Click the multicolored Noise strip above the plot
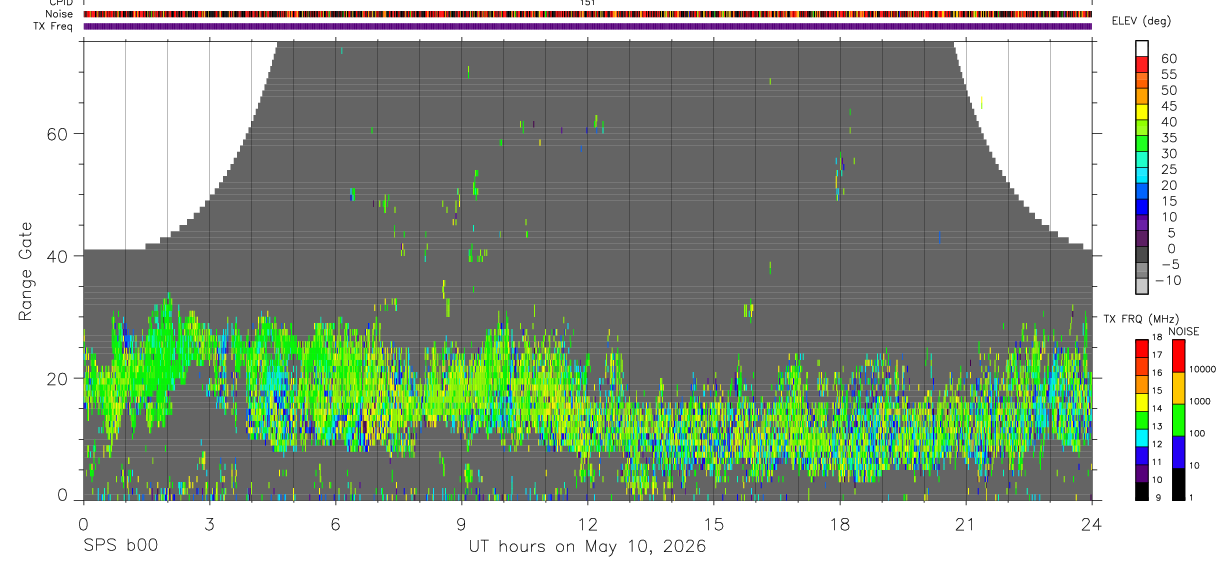Screen dimensions: 1228x567 (x=587, y=14)
